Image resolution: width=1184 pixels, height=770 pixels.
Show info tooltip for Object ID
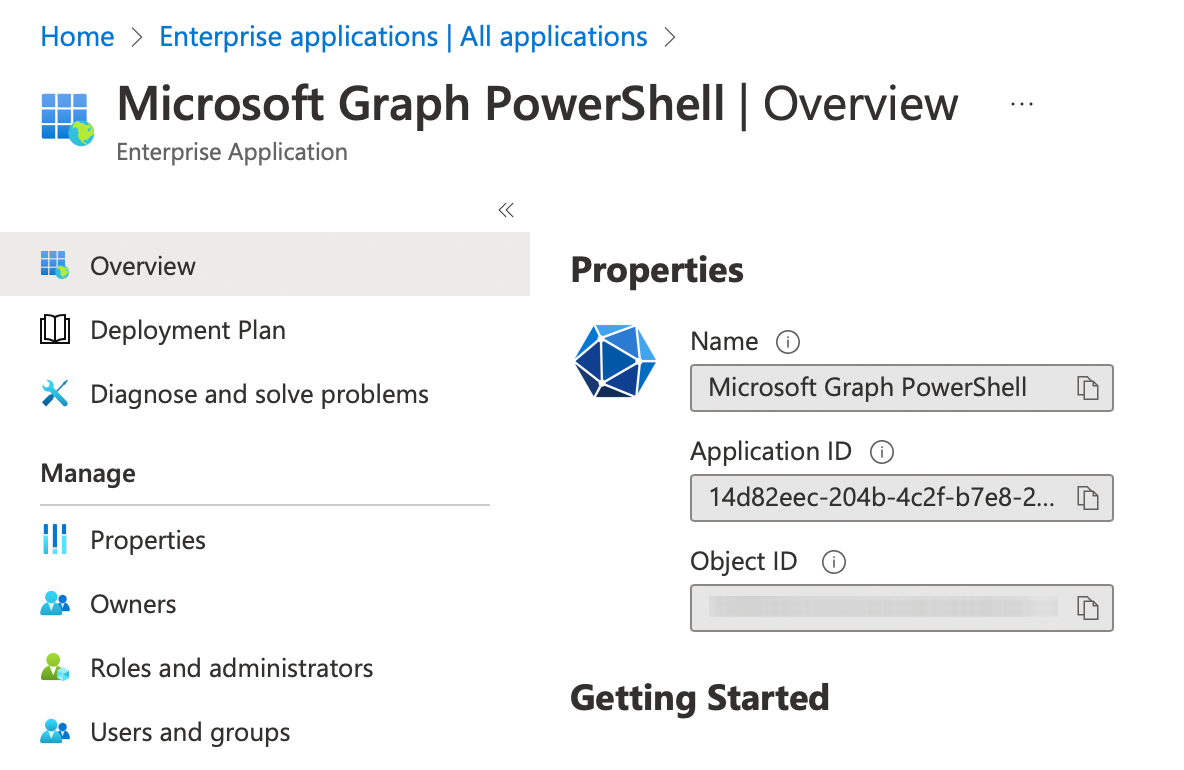(x=834, y=562)
